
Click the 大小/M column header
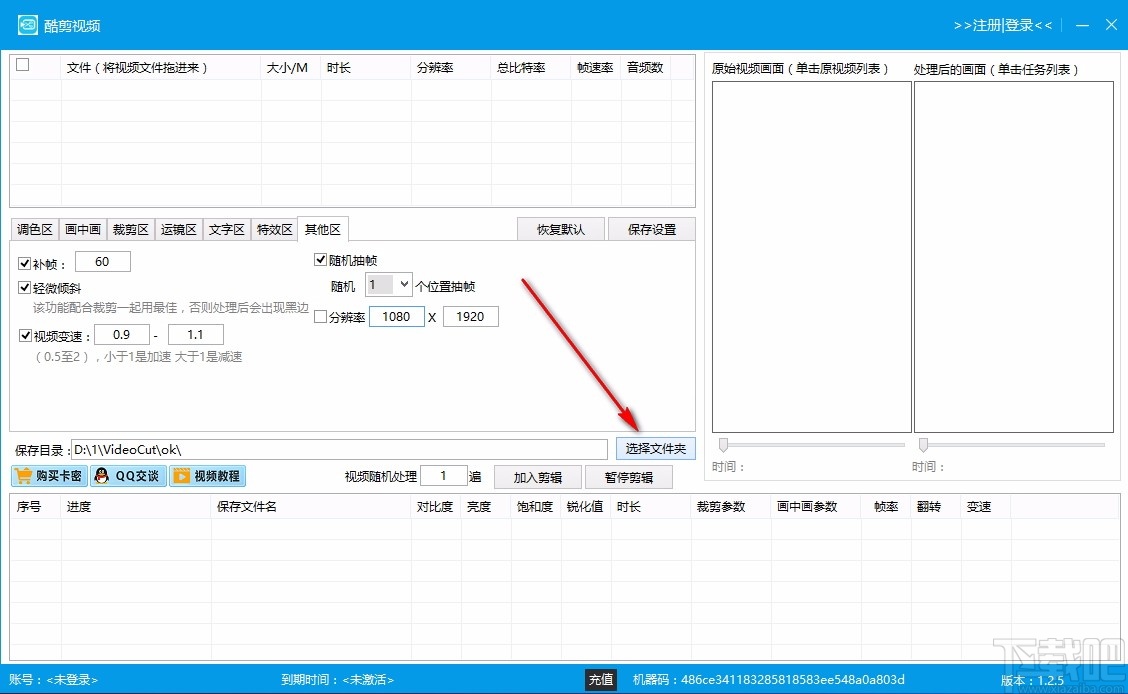click(290, 68)
